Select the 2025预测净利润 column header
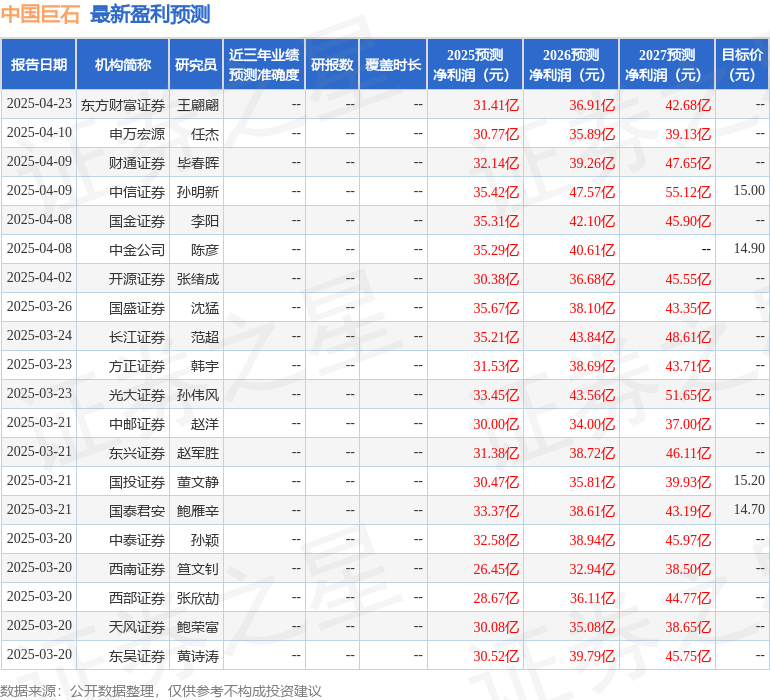The image size is (770, 700). pyautogui.click(x=475, y=65)
